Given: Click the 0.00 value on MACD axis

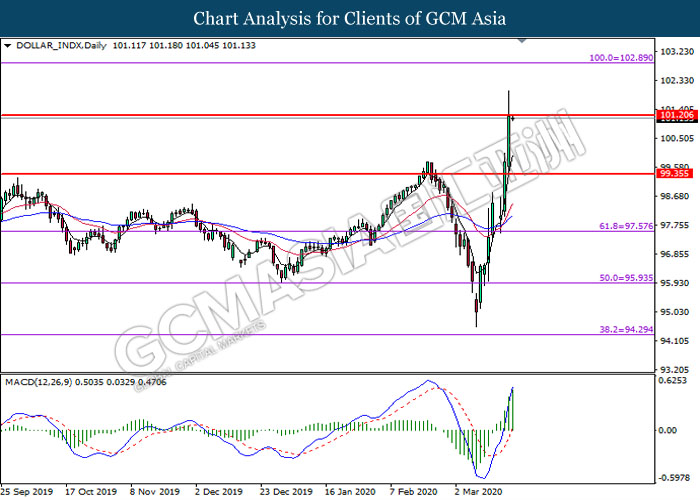Looking at the screenshot, I should 668,430.
